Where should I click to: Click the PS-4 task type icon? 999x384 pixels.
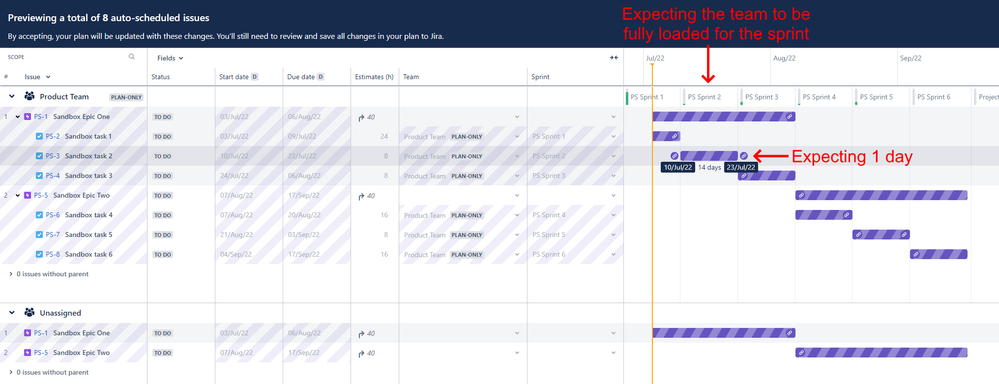40,176
